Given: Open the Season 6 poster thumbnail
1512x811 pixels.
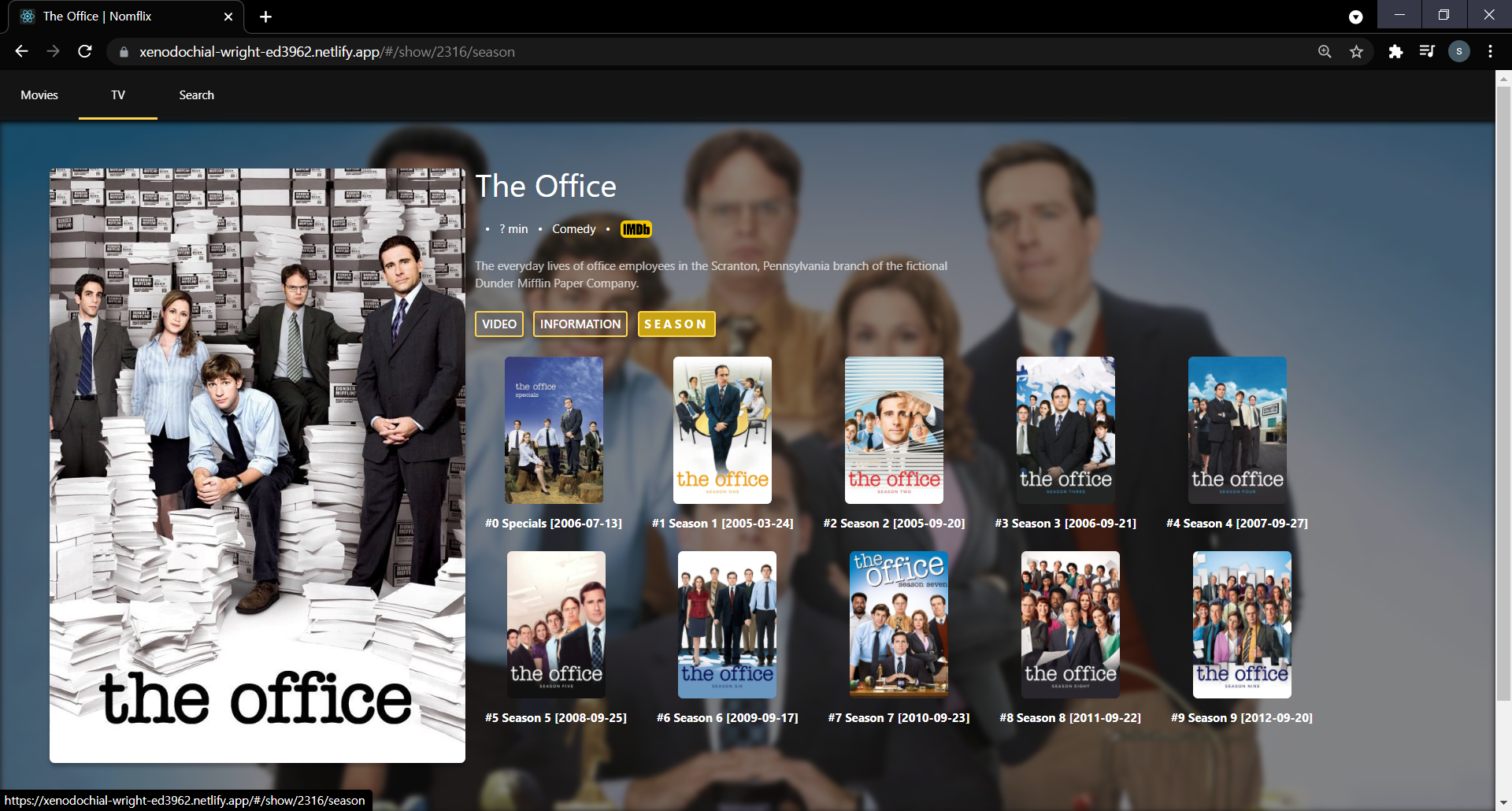Looking at the screenshot, I should click(x=727, y=624).
